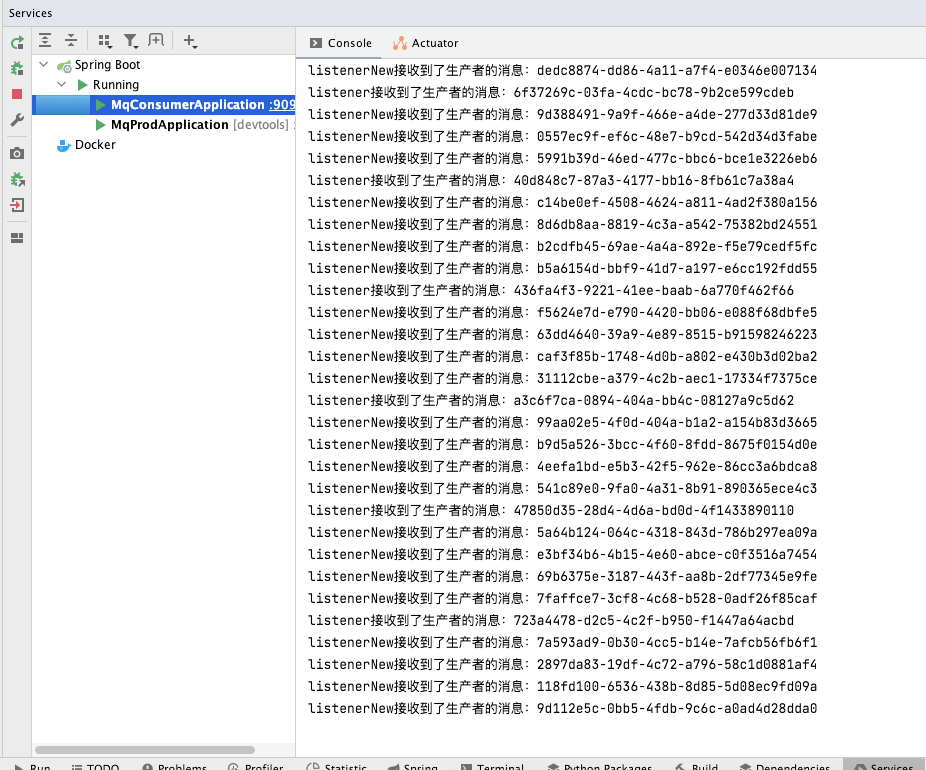Collapse the Running node
The image size is (926, 770).
(x=61, y=84)
